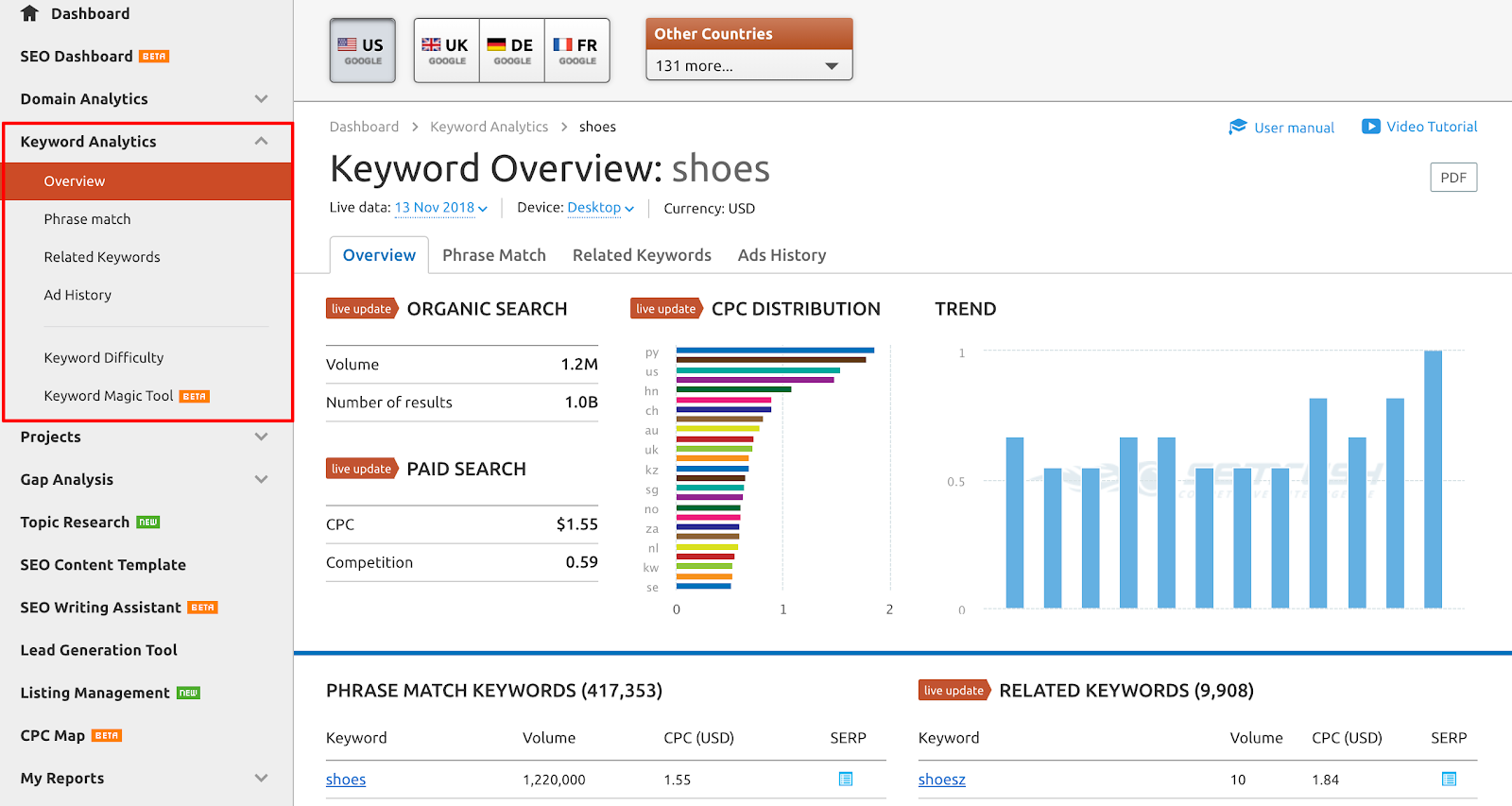Image resolution: width=1512 pixels, height=806 pixels.
Task: Click the Number of results value 1.0B
Action: pyautogui.click(x=581, y=403)
